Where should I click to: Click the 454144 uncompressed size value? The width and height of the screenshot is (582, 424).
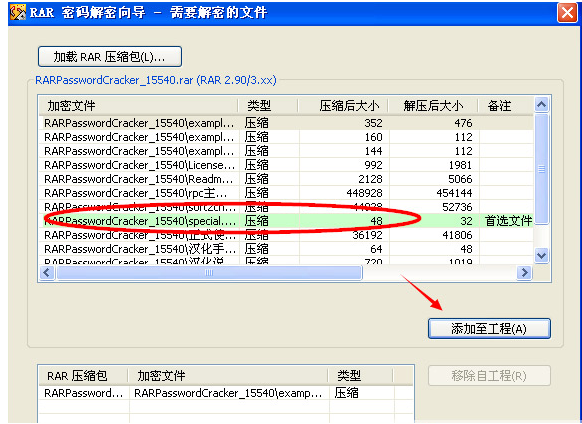tap(454, 193)
